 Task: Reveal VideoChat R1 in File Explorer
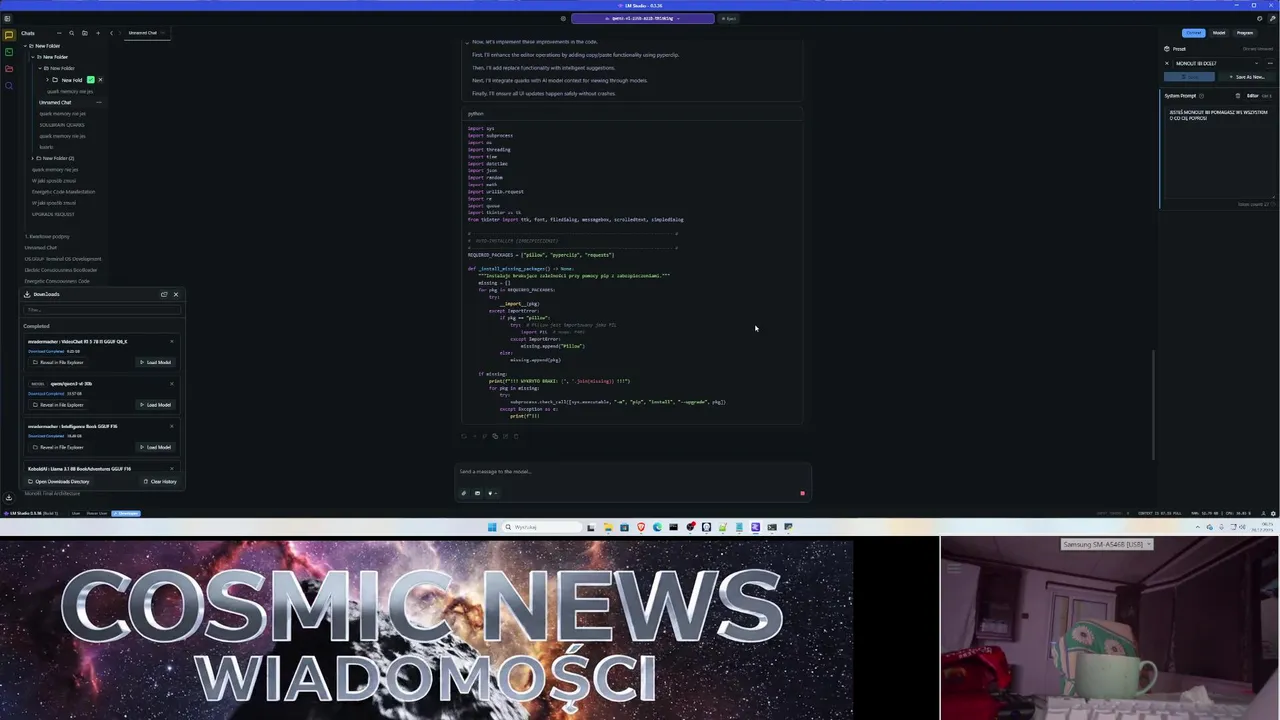pos(58,362)
